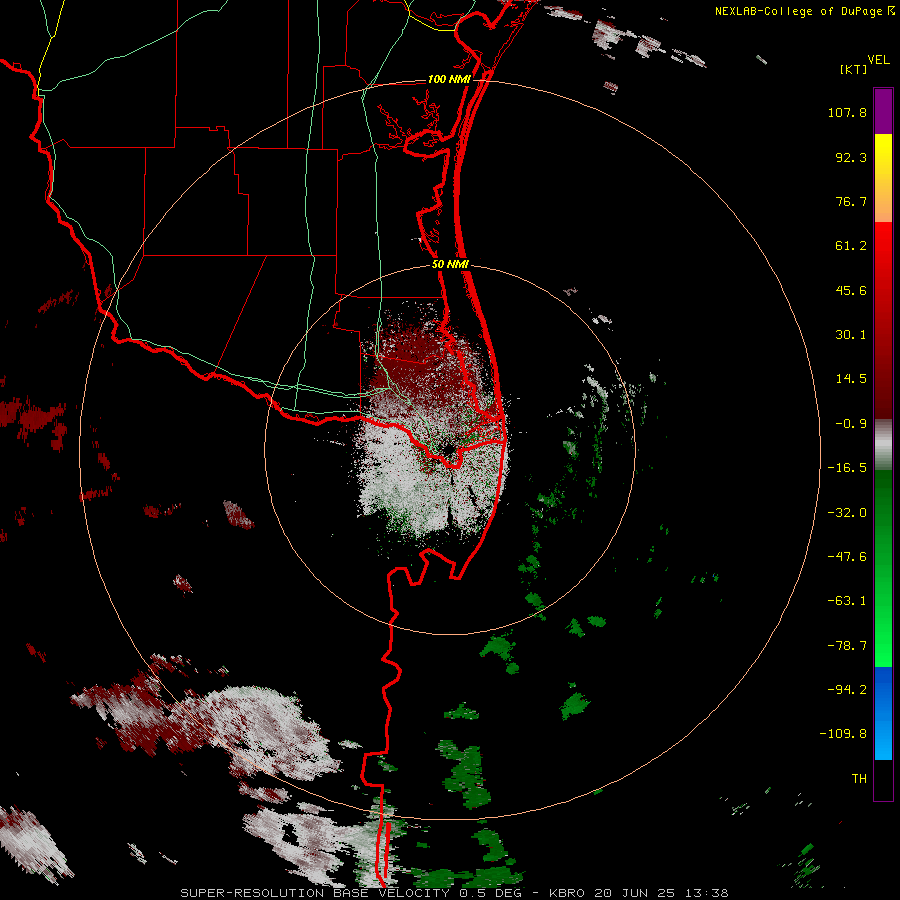Select the 14.5 scale value
The image size is (900, 900).
(851, 379)
